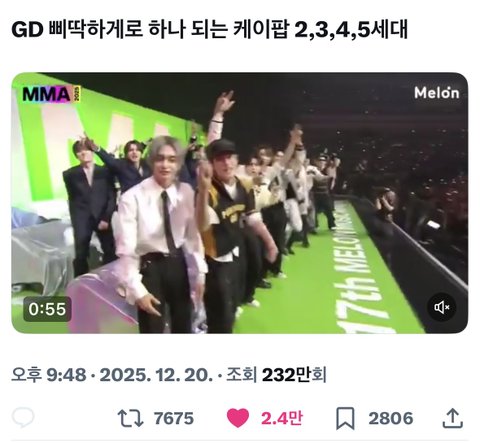Tap the retweet arrows icon
The image size is (480, 443).
pos(130,418)
